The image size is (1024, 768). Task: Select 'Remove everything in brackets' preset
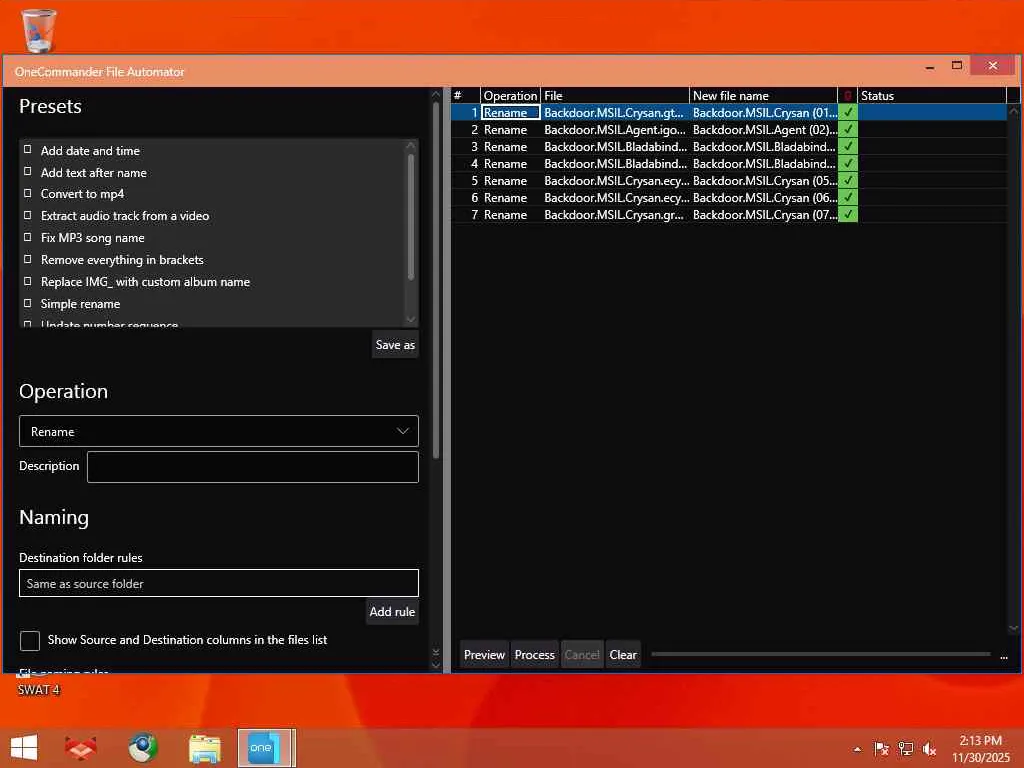coord(122,260)
